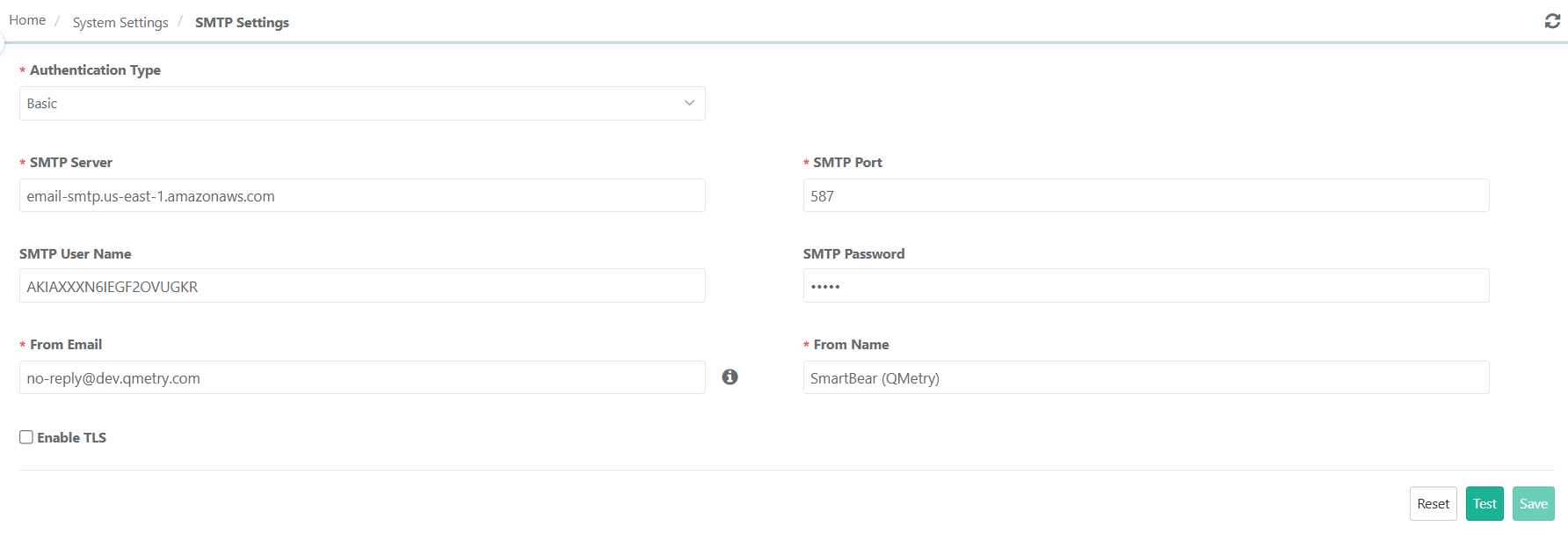
Task: Click the SMTP User Name label
Action: 76,253
